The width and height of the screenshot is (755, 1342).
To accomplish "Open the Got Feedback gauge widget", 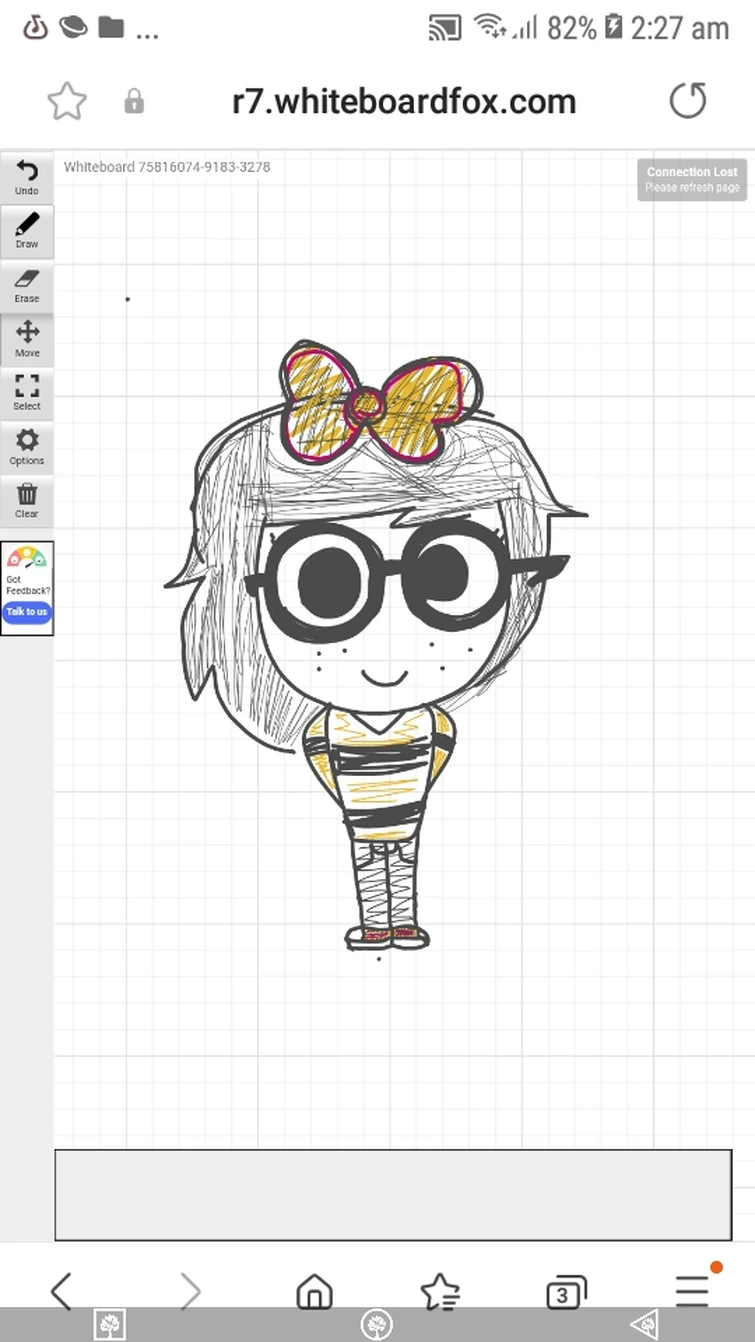I will point(27,588).
